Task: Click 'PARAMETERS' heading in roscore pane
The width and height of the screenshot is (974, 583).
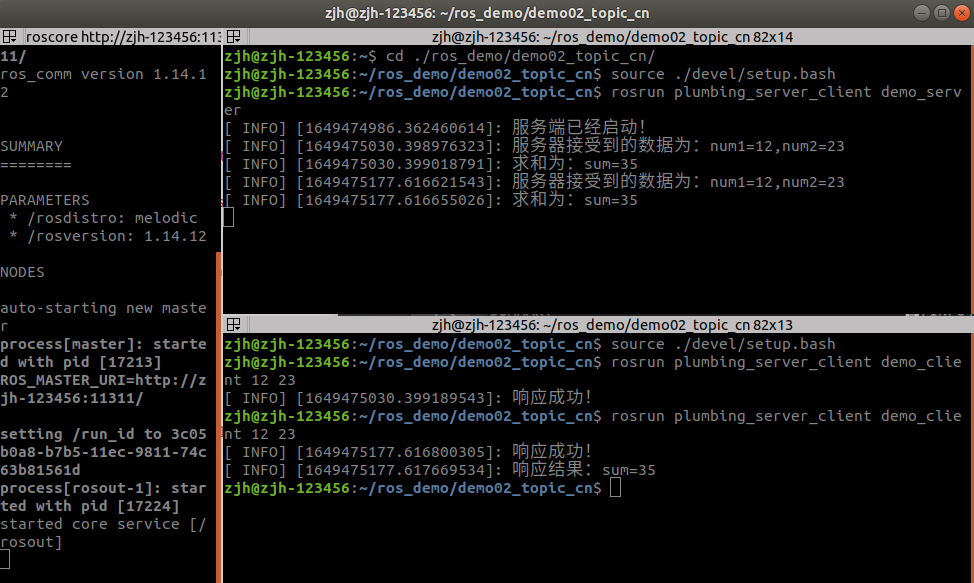Action: click(x=45, y=200)
